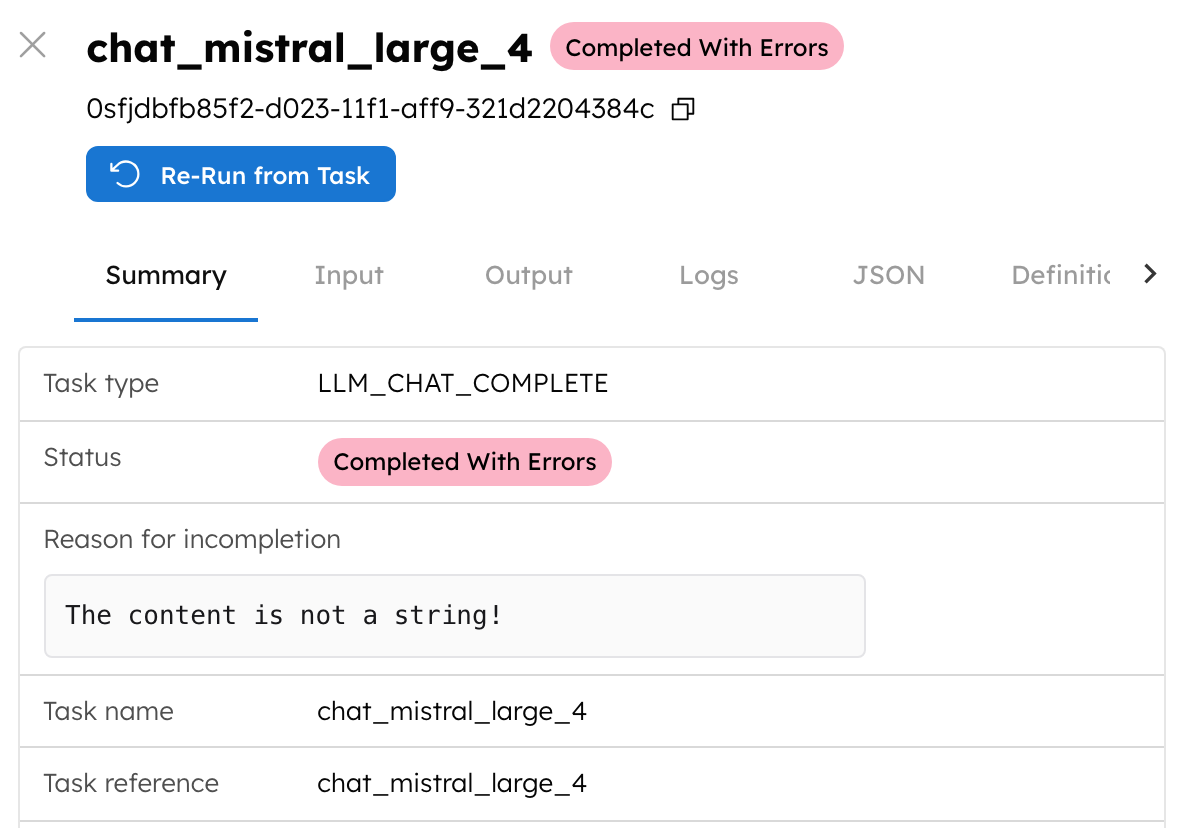Open the Output tab
Viewport: 1190px width, 828px height.
pyautogui.click(x=529, y=275)
